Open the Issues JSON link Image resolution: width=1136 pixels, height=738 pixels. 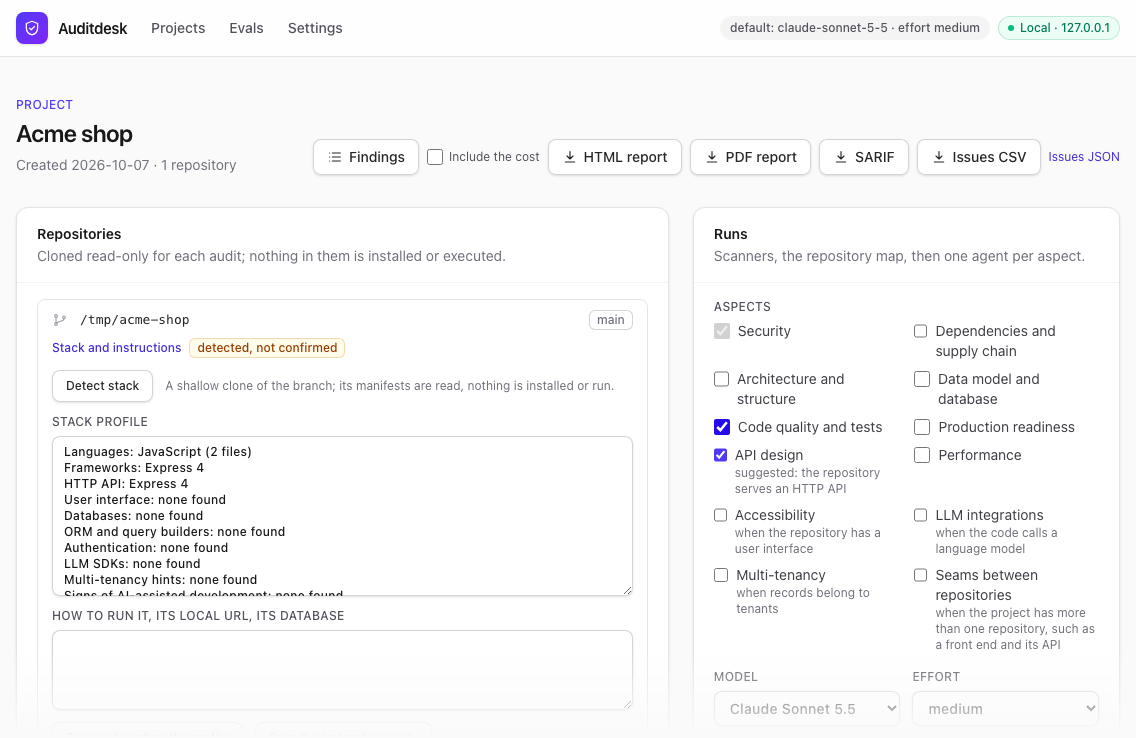1084,157
